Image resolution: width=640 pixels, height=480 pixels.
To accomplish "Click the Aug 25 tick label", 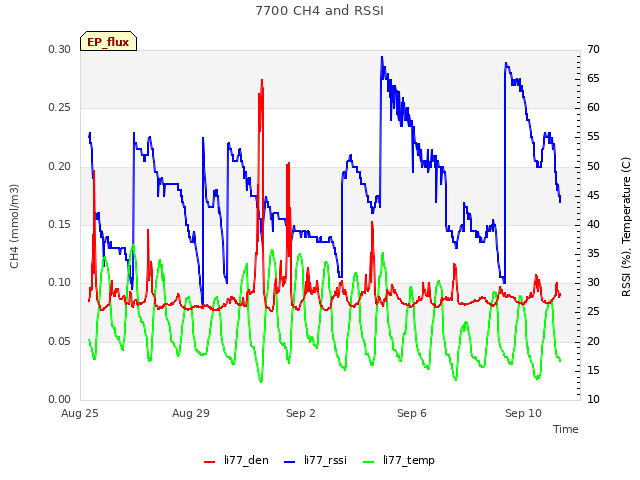I will click(x=80, y=413).
